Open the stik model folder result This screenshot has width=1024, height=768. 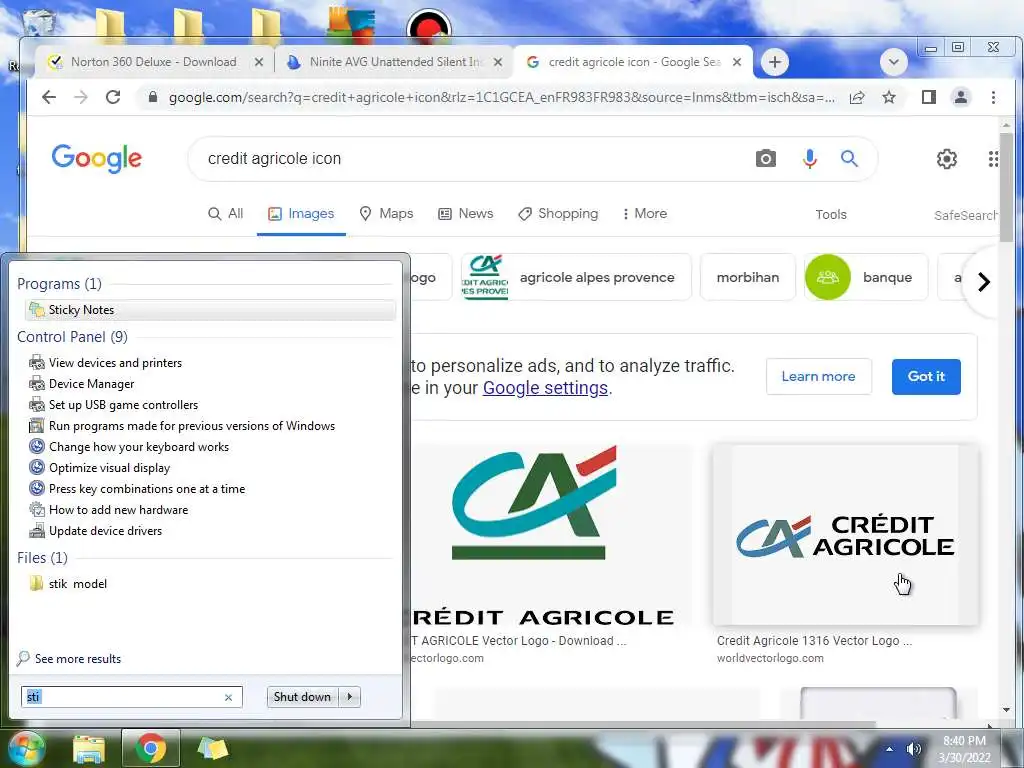pyautogui.click(x=77, y=584)
